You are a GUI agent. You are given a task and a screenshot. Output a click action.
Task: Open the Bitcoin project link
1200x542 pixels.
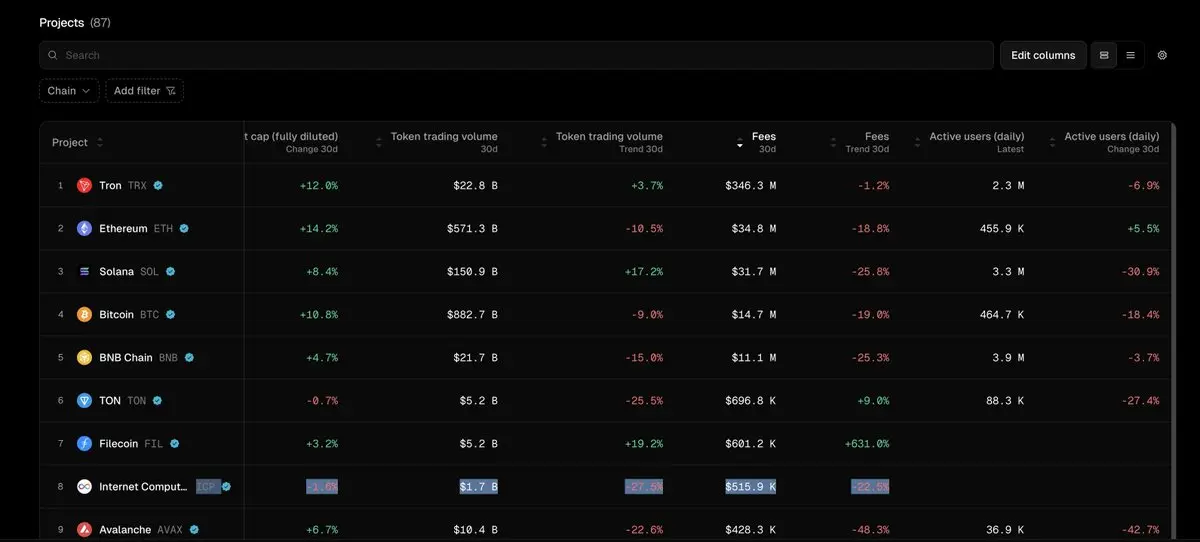(x=116, y=314)
